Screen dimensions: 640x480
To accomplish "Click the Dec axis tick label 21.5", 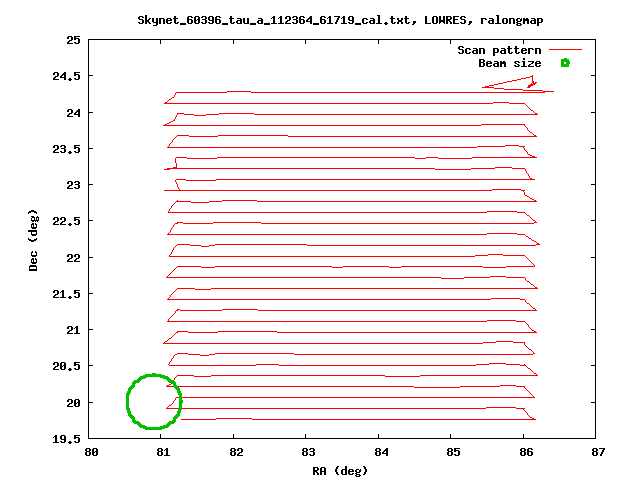I will click(x=66, y=294).
